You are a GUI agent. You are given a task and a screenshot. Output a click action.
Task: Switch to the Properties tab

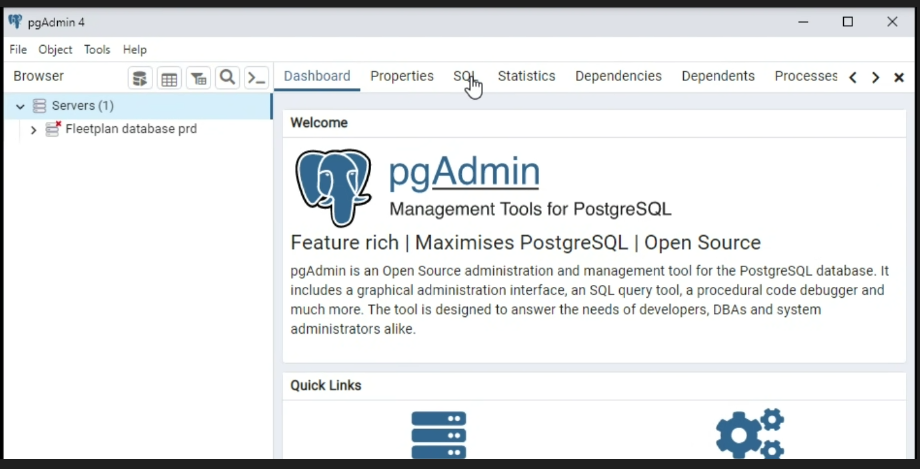(x=401, y=76)
